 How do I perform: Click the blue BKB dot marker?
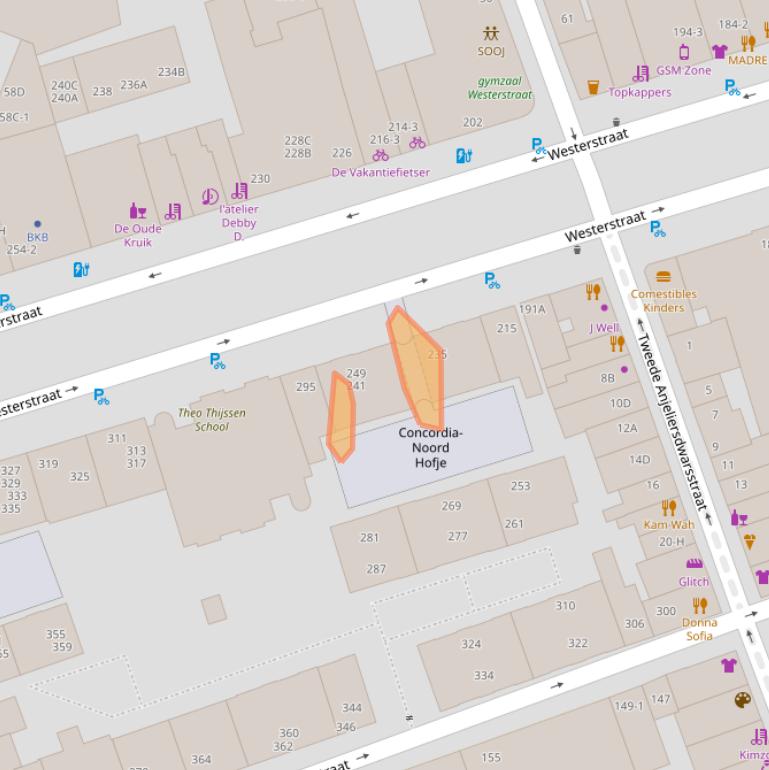pos(37,224)
